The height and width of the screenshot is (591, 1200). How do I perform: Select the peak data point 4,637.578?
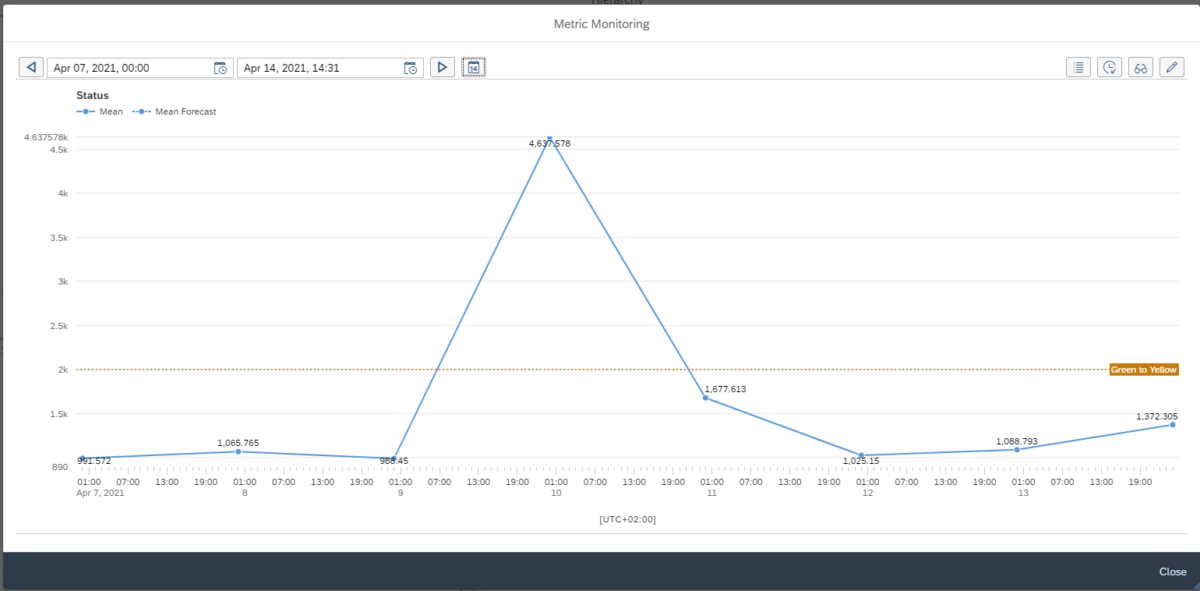pos(548,138)
